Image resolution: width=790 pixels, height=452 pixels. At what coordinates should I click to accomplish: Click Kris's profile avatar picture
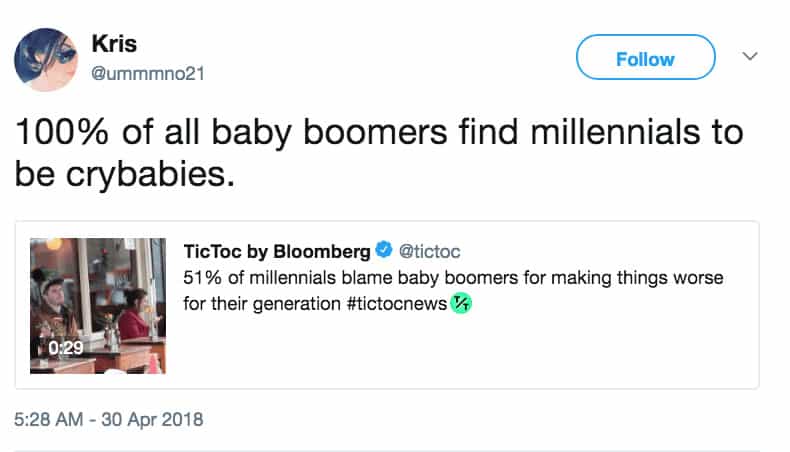point(47,58)
